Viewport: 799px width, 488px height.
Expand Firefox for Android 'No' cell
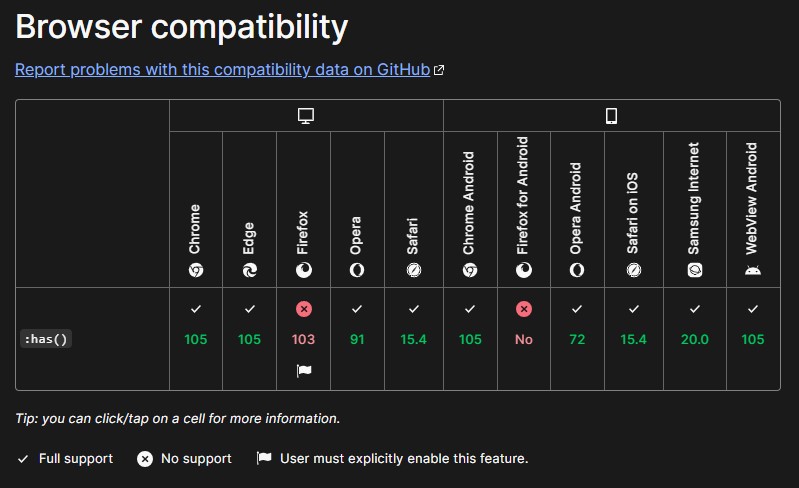pos(524,339)
